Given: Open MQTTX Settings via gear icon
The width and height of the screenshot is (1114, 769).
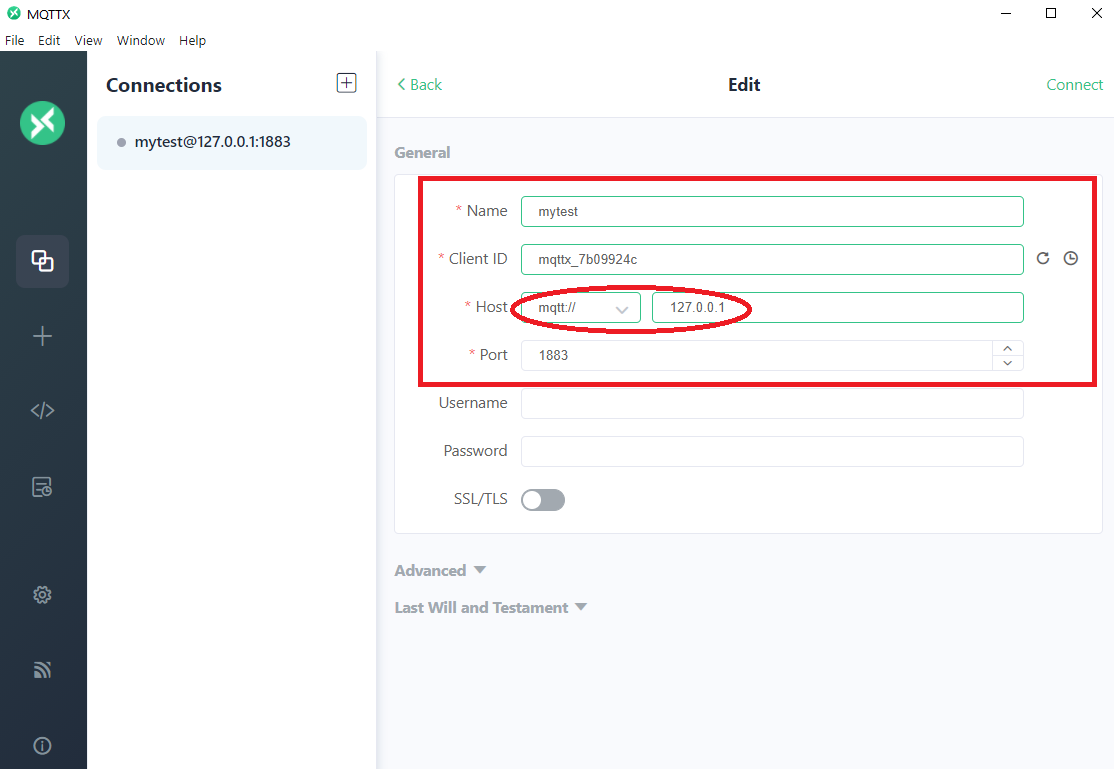Looking at the screenshot, I should tap(42, 594).
